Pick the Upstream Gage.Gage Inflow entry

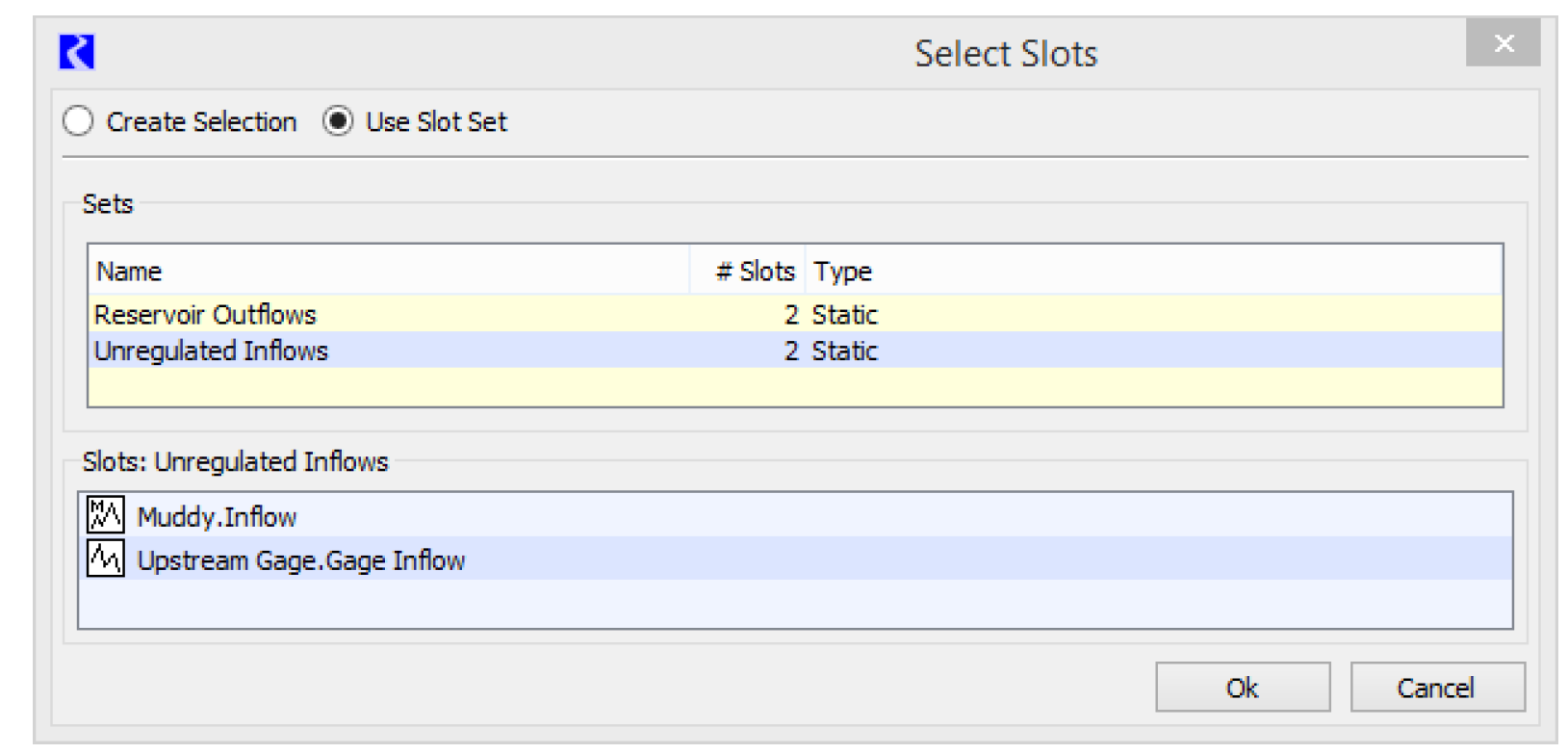pos(301,560)
